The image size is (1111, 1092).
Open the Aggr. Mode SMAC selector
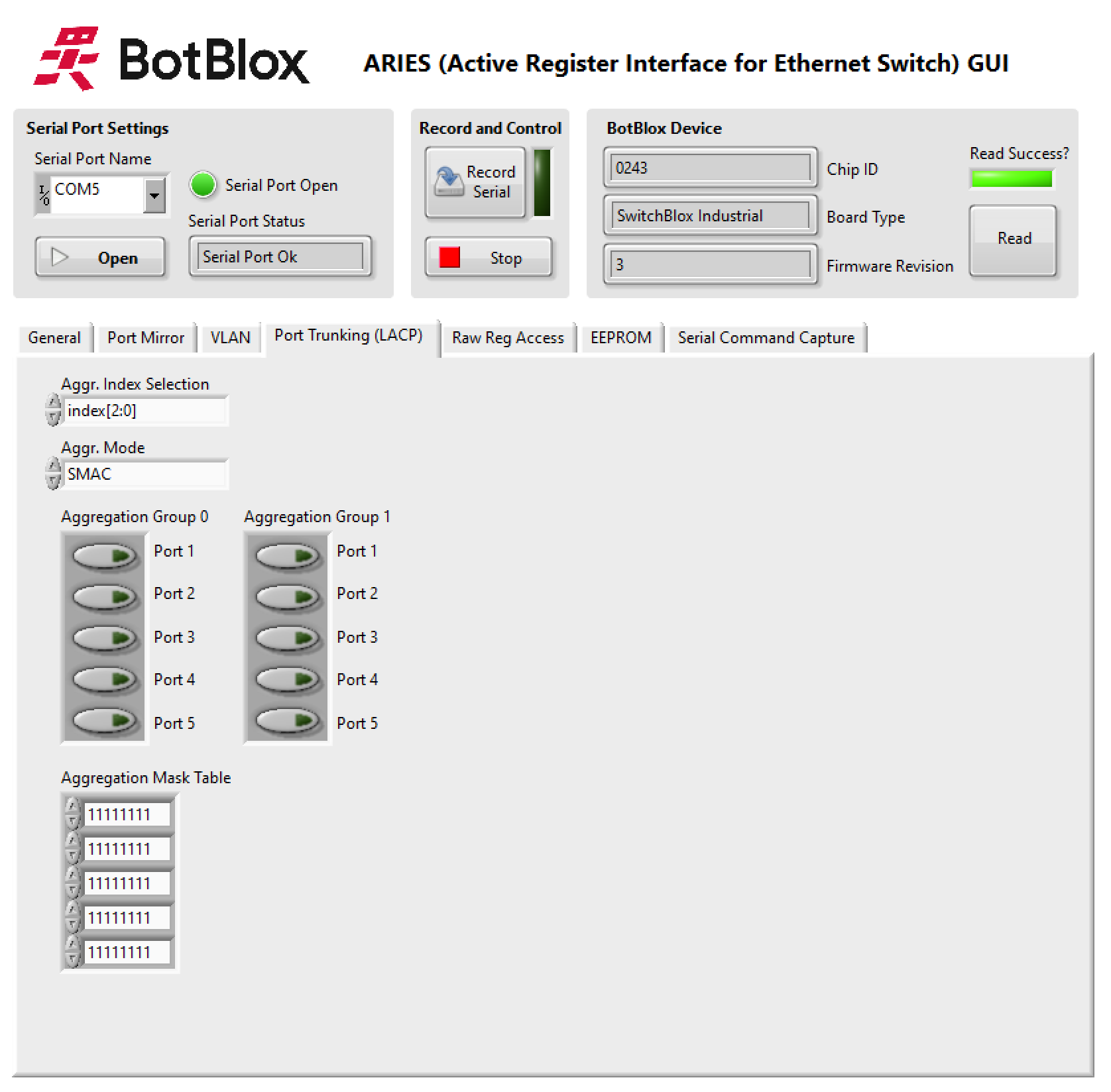[53, 474]
